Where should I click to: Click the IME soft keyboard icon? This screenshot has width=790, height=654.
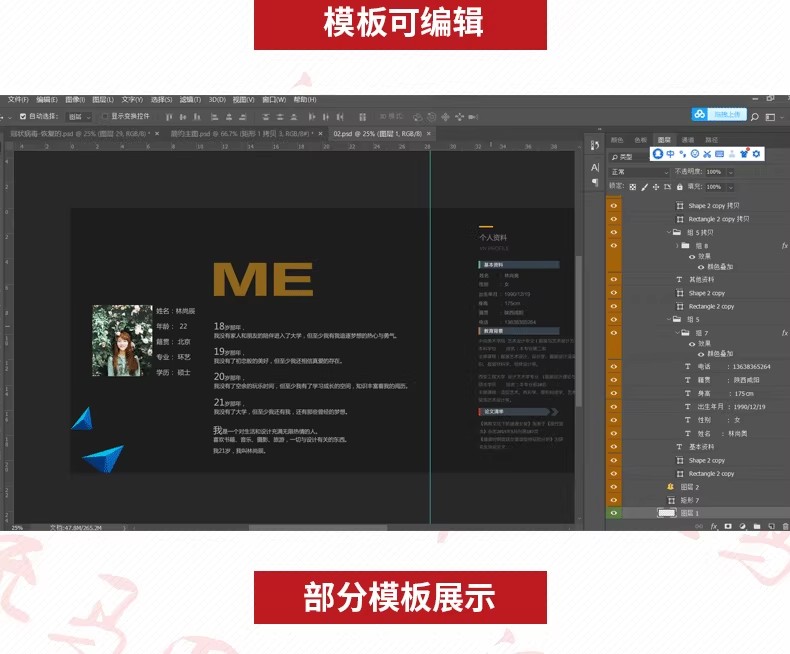719,154
